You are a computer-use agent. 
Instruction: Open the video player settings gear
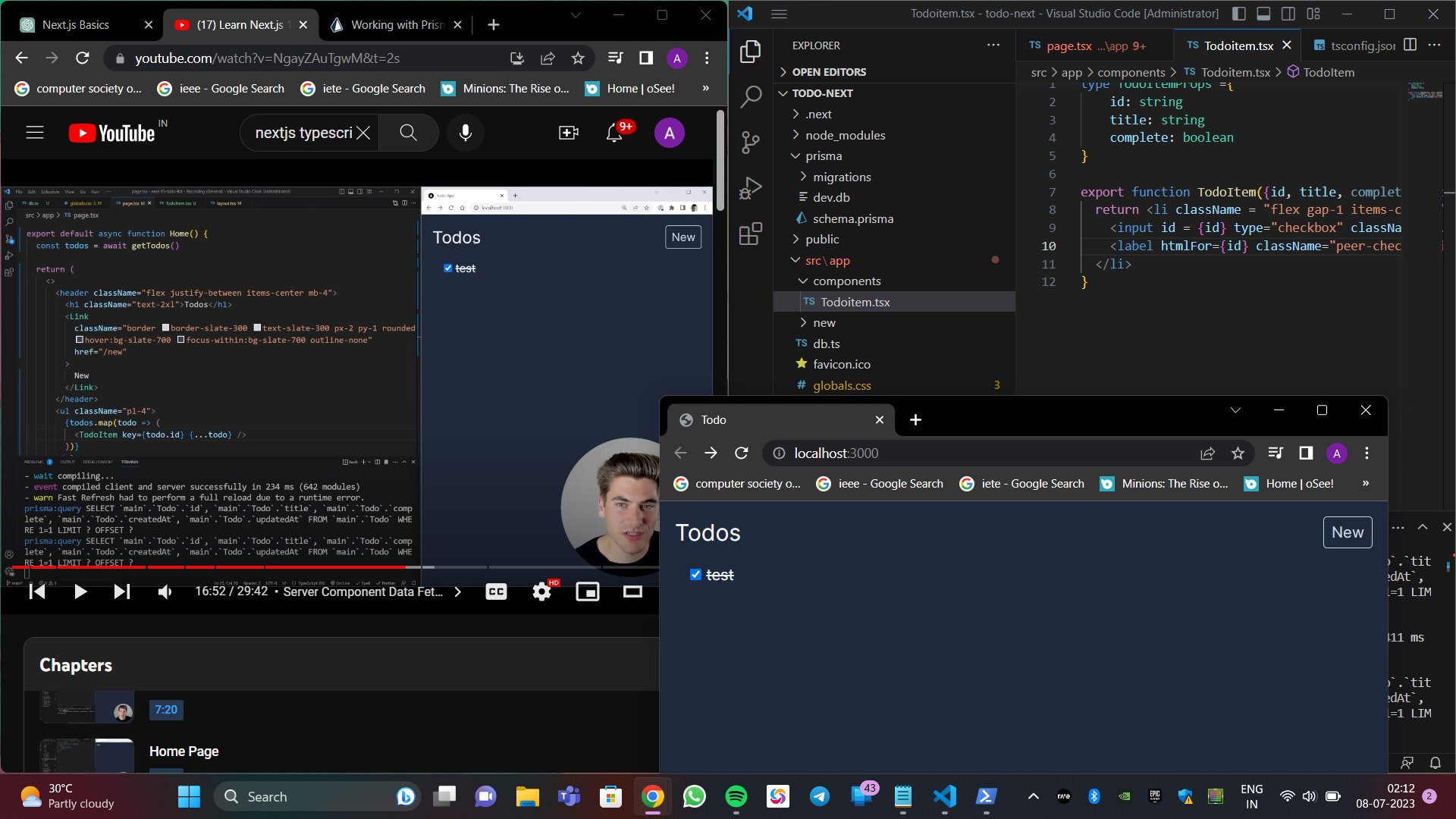[541, 591]
